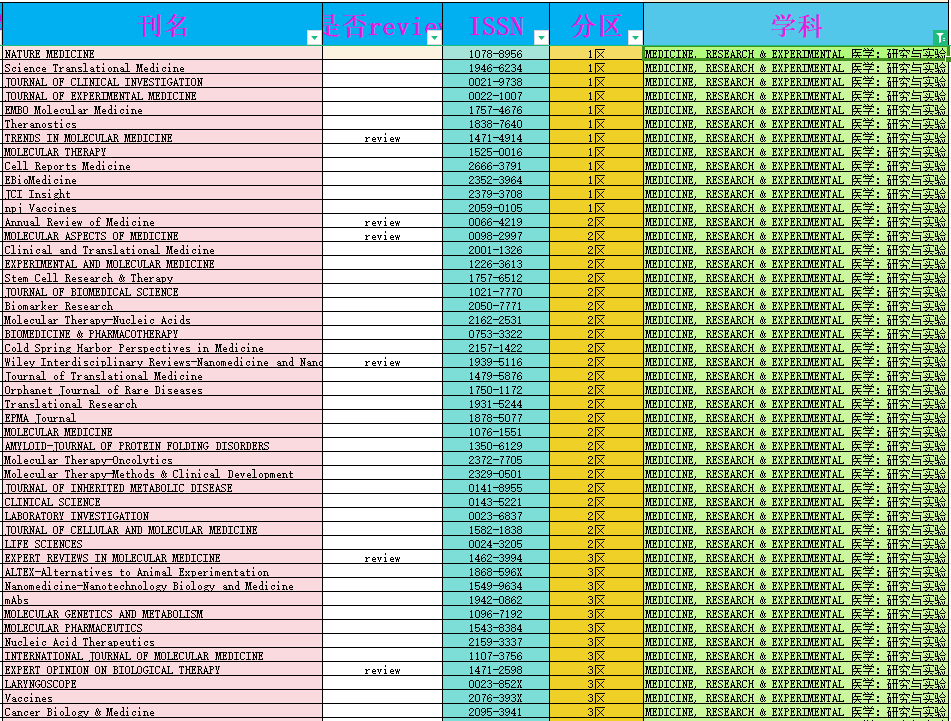Select ISSN cell 1076-1551
The image size is (951, 721).
pos(496,432)
